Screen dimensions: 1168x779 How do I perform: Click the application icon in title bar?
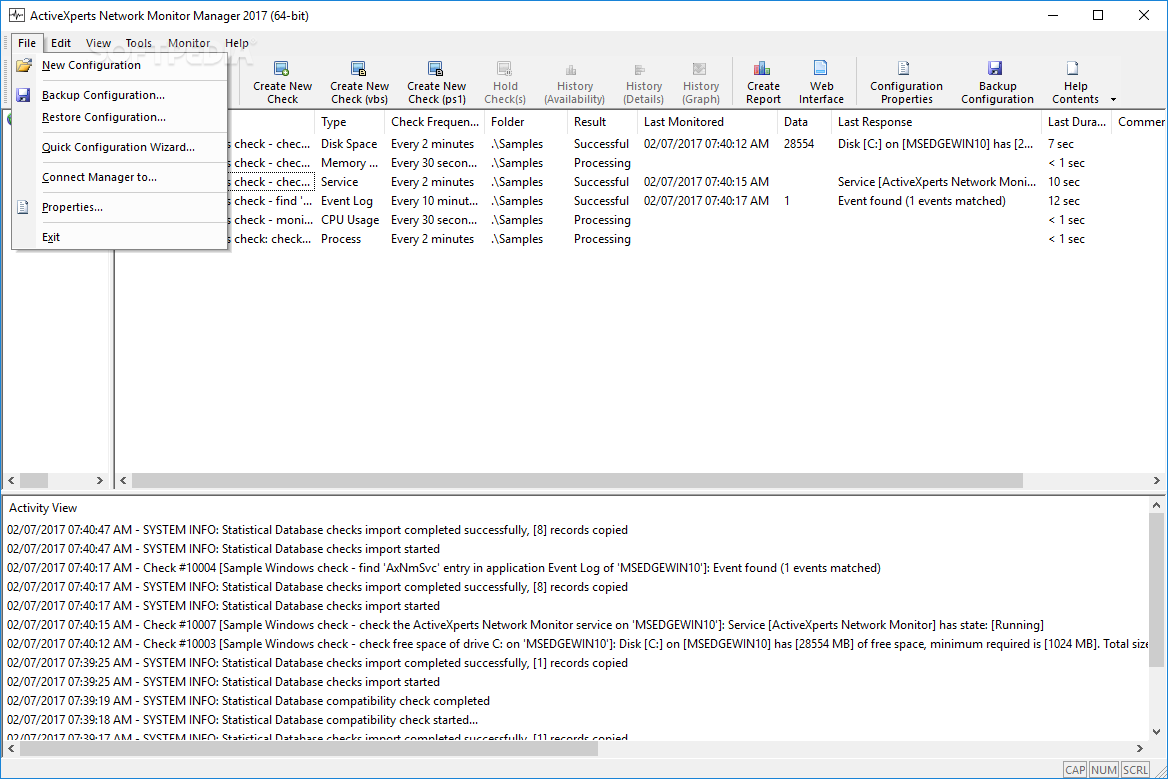[16, 15]
